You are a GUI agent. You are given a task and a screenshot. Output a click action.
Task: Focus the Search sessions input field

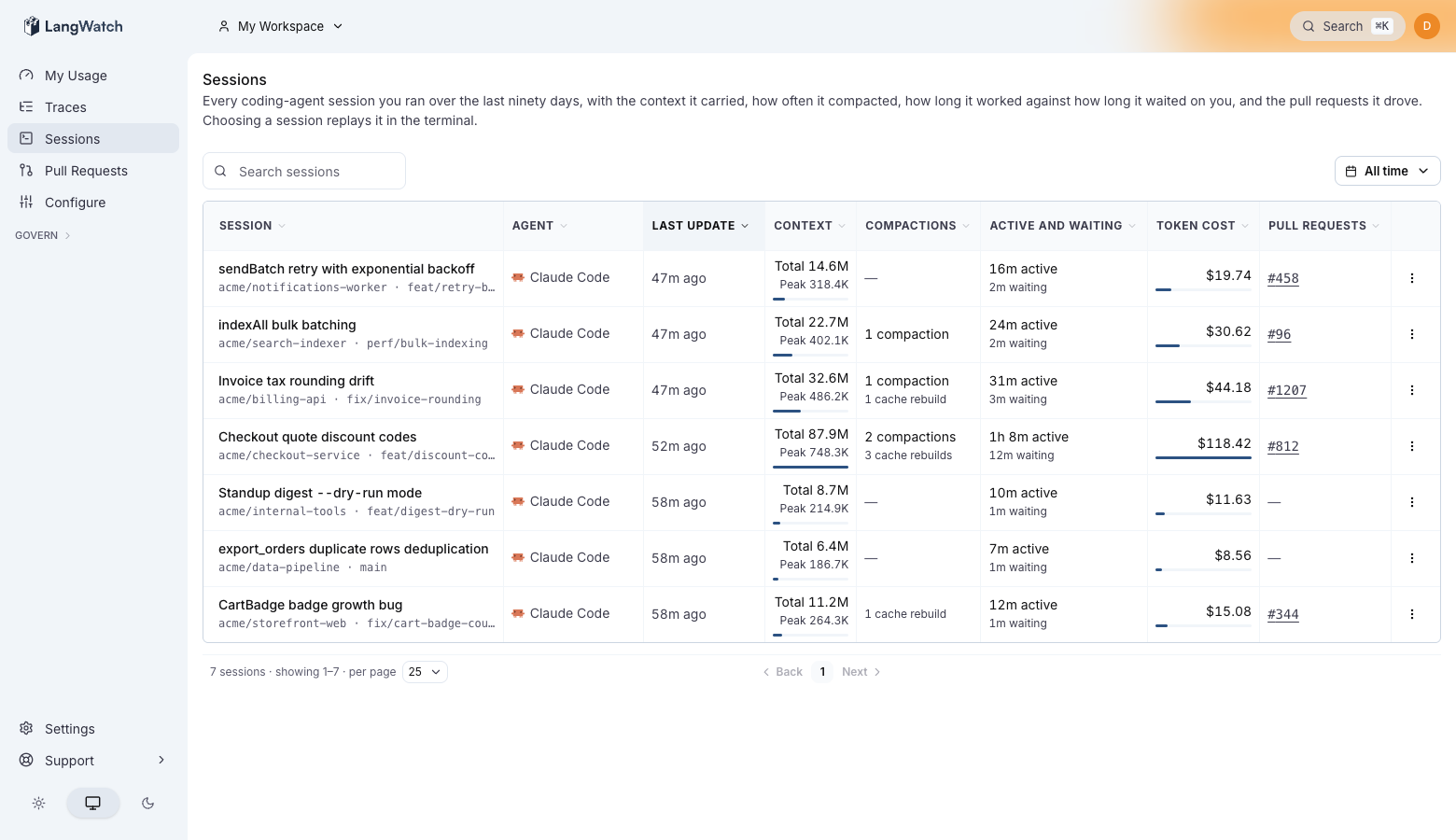click(304, 171)
